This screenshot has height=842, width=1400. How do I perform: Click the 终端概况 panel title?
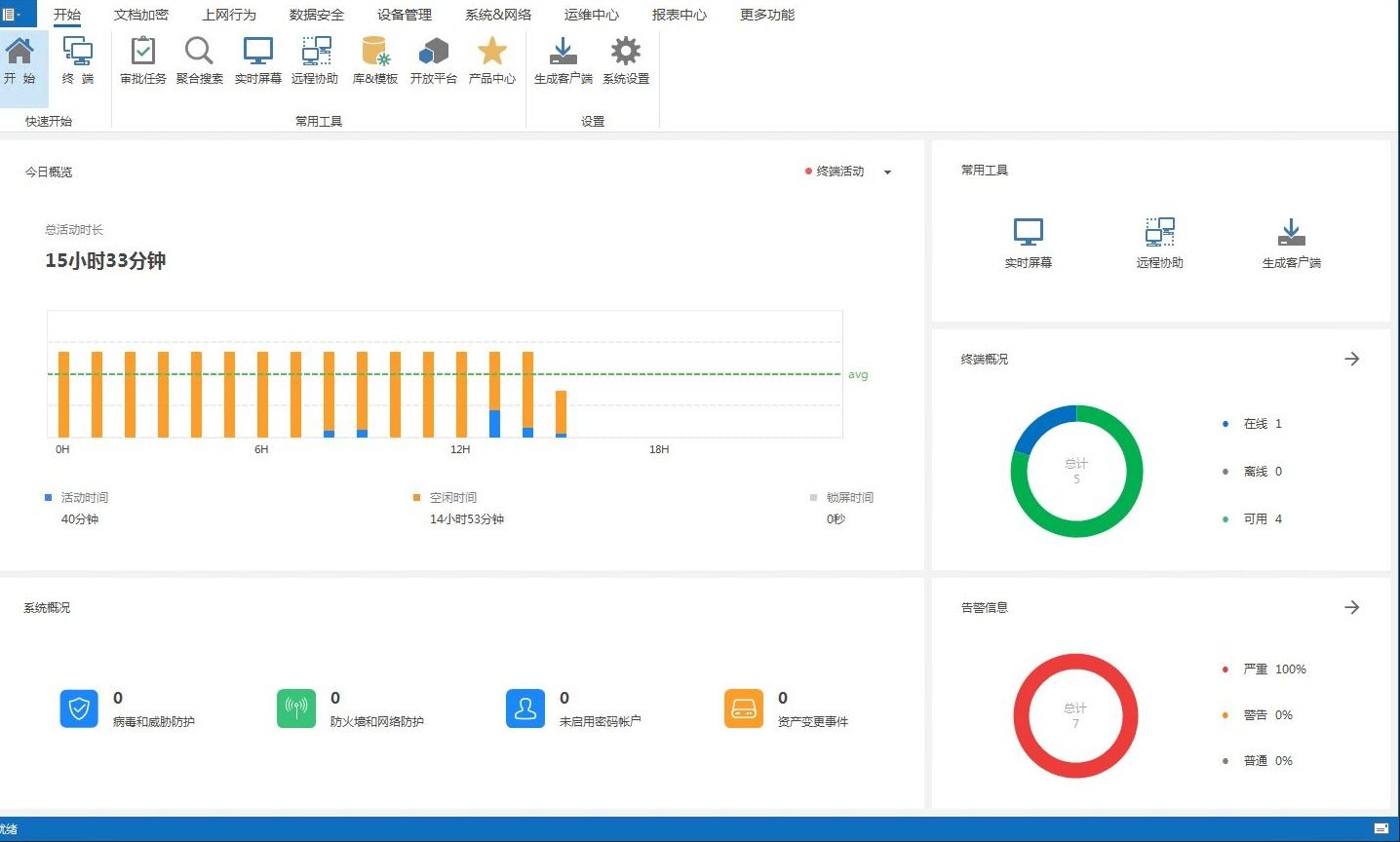[x=985, y=360]
